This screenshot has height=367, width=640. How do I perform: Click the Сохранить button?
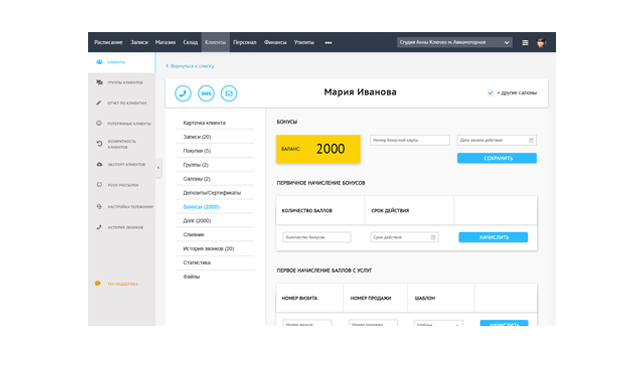coord(497,158)
